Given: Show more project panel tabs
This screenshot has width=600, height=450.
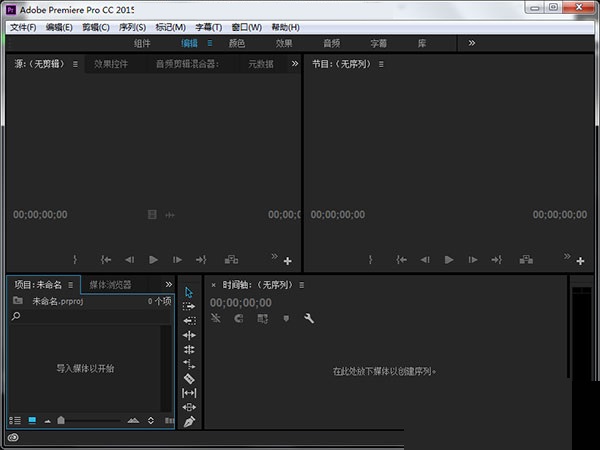Looking at the screenshot, I should click(169, 284).
